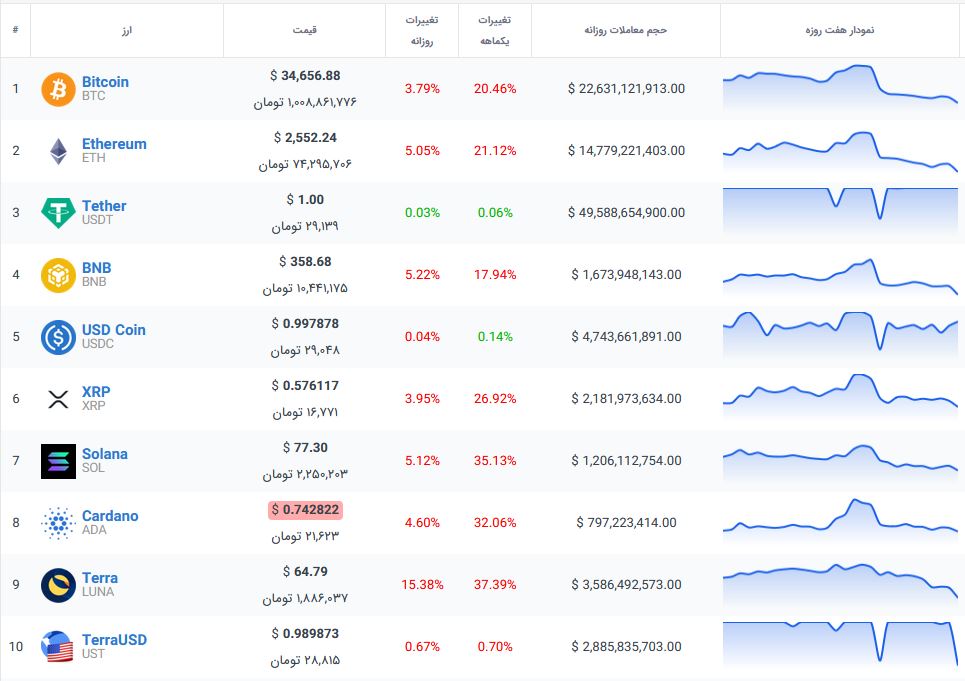Open the BNB coin page link

coord(97,268)
